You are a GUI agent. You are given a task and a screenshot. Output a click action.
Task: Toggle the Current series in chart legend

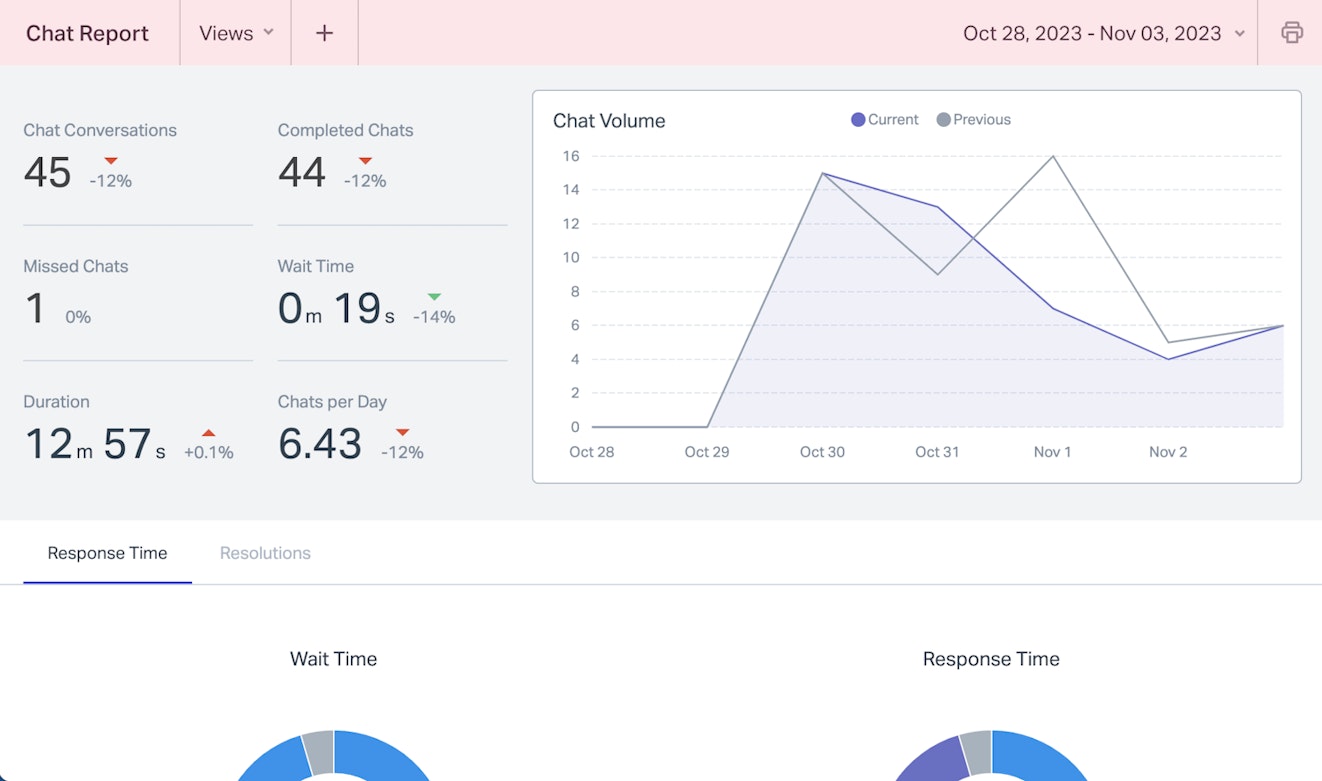click(x=884, y=120)
